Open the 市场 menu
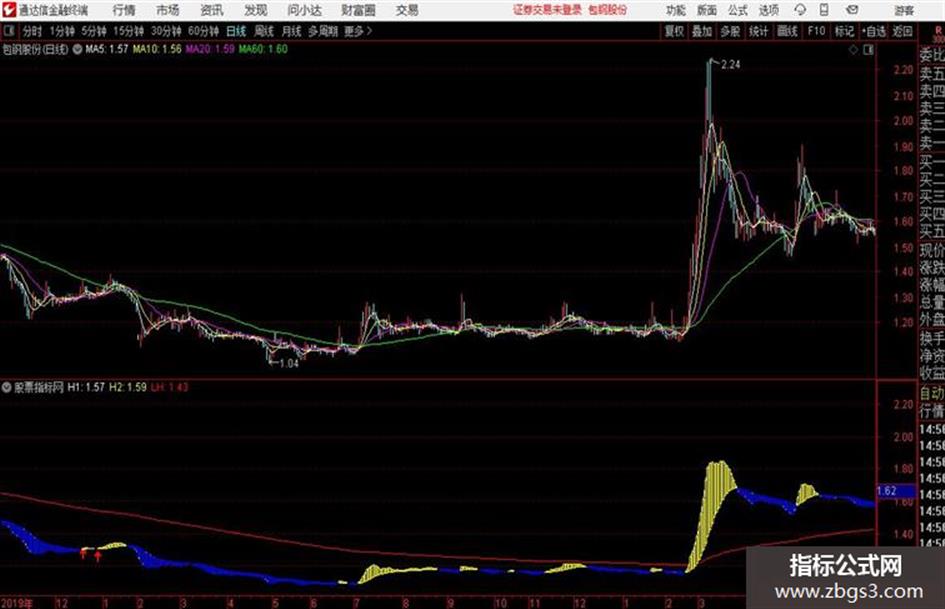945x609 pixels. click(x=168, y=10)
